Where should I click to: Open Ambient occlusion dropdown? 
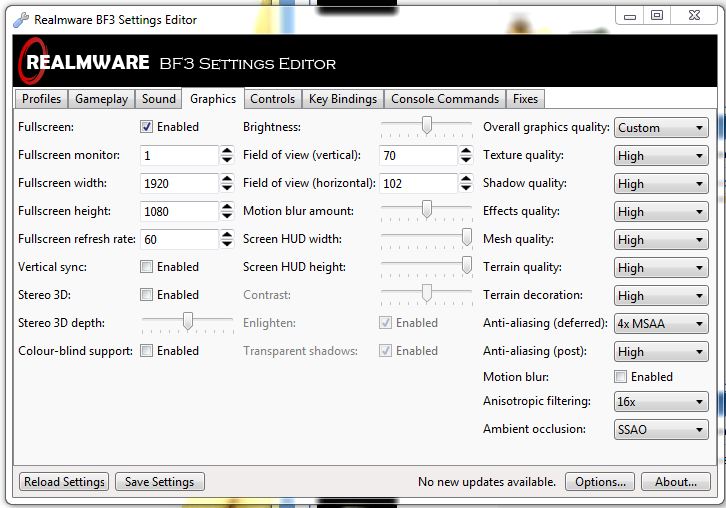click(x=661, y=429)
